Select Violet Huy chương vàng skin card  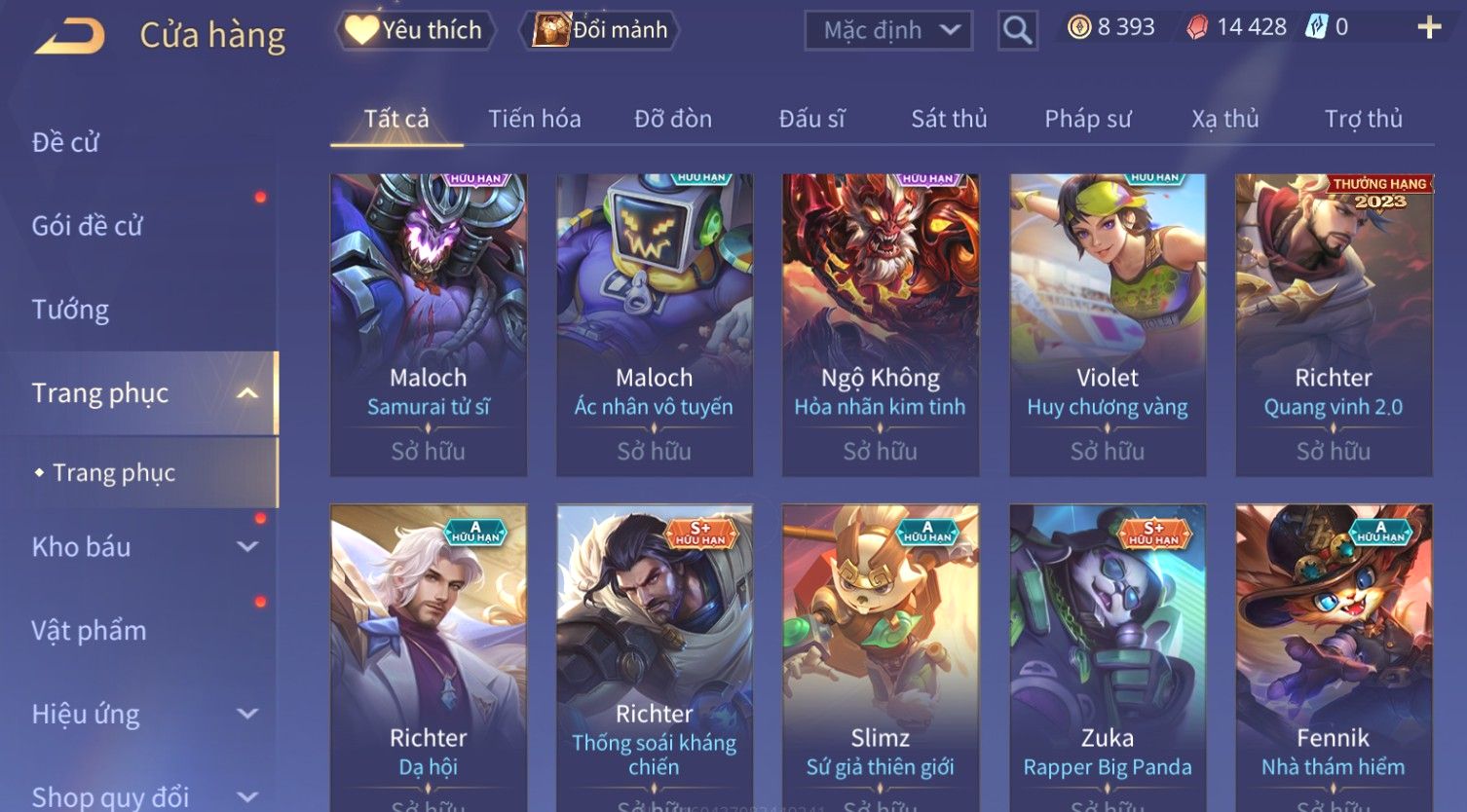(x=1108, y=325)
